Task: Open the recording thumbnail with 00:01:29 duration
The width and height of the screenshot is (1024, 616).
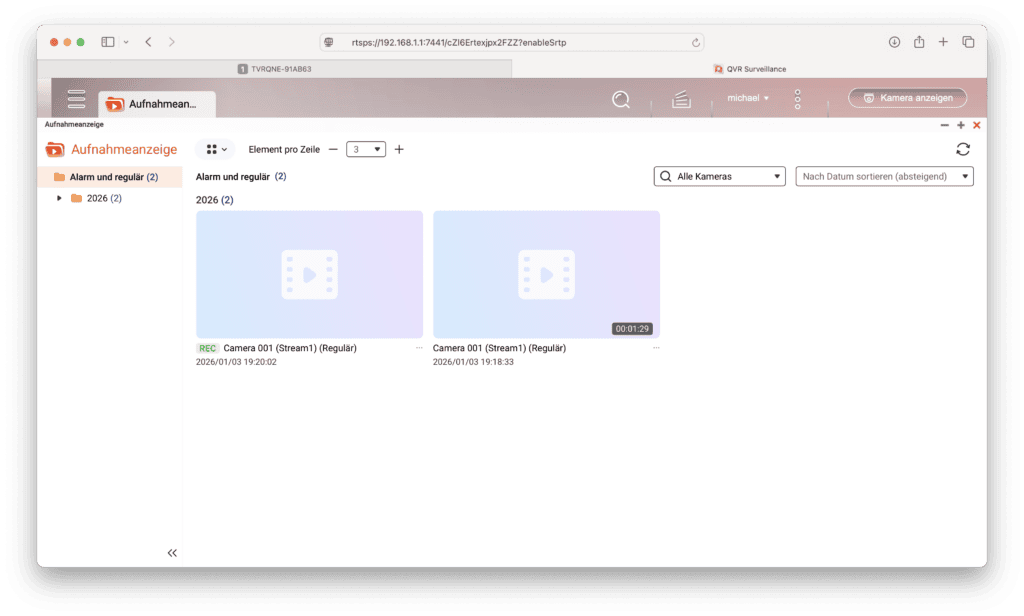Action: 546,274
